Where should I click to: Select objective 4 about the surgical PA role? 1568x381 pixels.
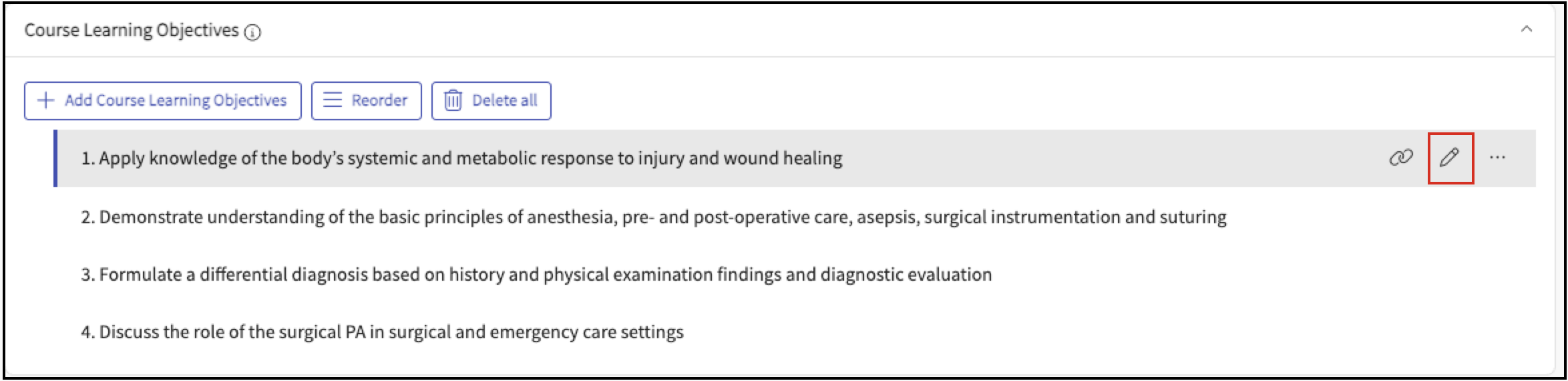[382, 332]
